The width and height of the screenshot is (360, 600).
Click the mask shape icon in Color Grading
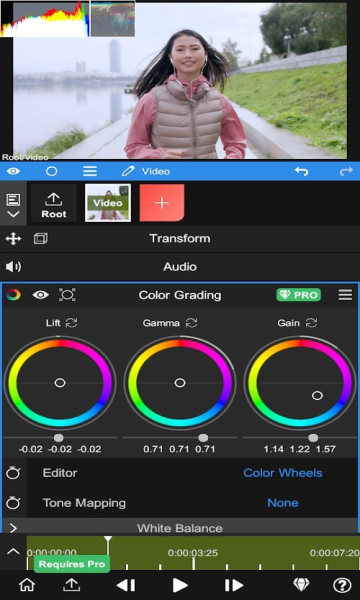[x=67, y=295]
